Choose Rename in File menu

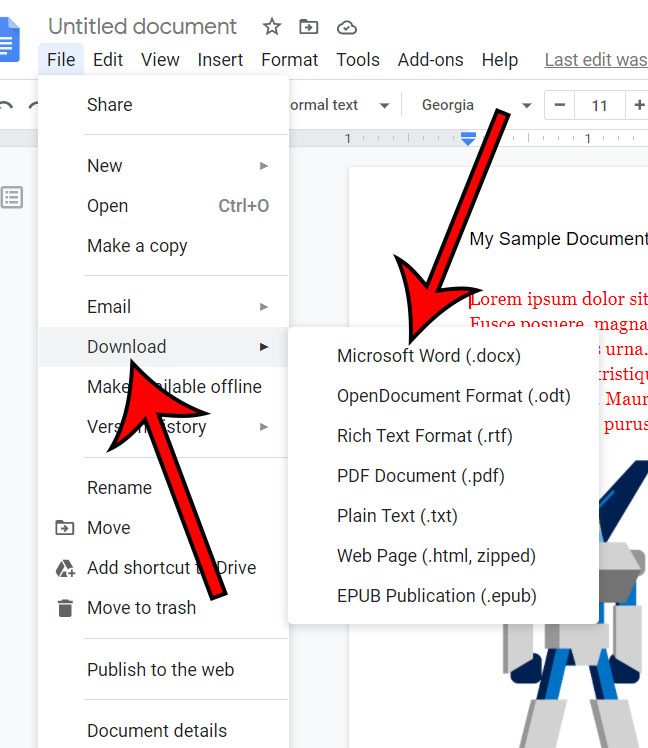coord(164,488)
